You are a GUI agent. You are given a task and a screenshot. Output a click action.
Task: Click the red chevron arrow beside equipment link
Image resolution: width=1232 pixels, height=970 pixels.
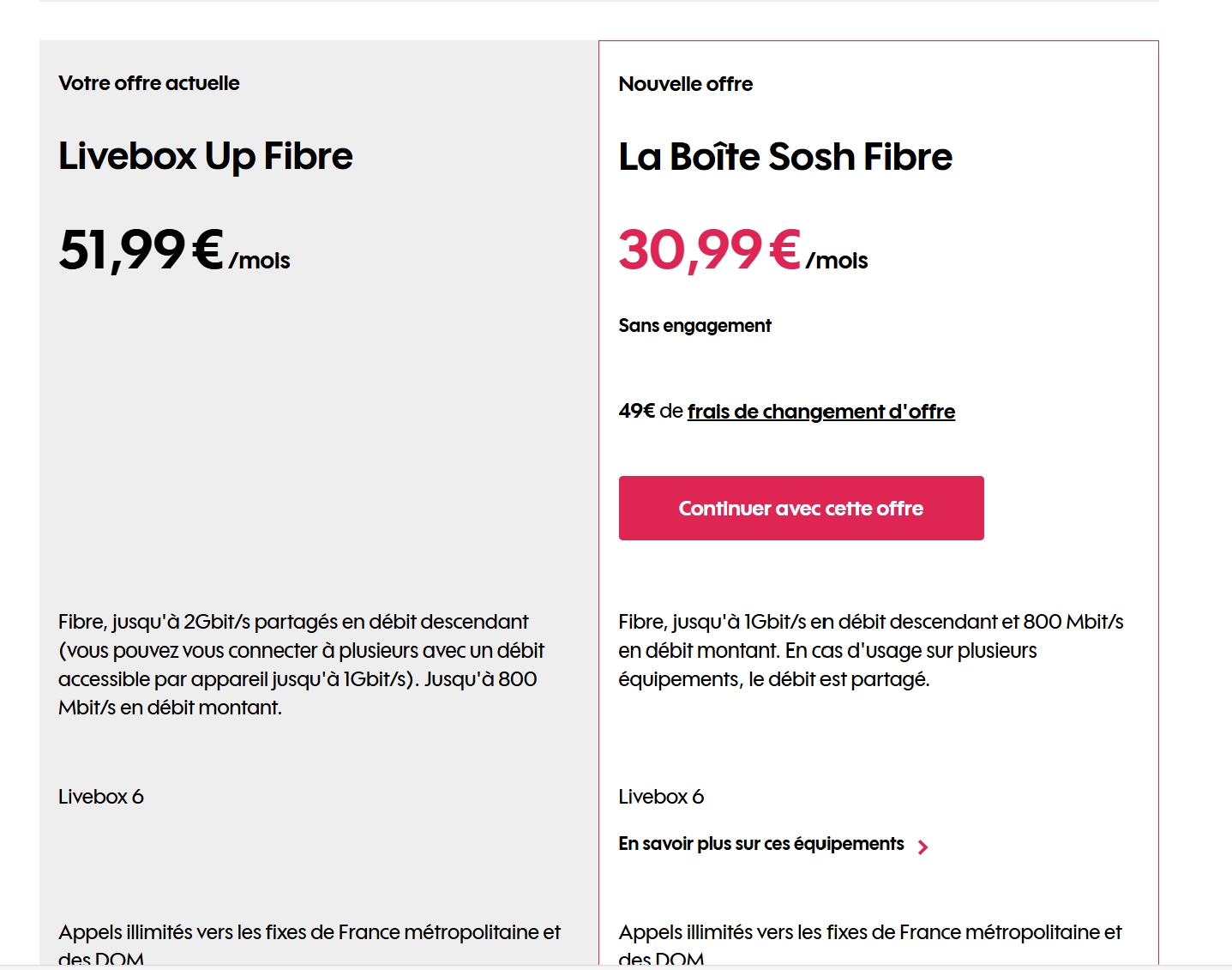922,847
